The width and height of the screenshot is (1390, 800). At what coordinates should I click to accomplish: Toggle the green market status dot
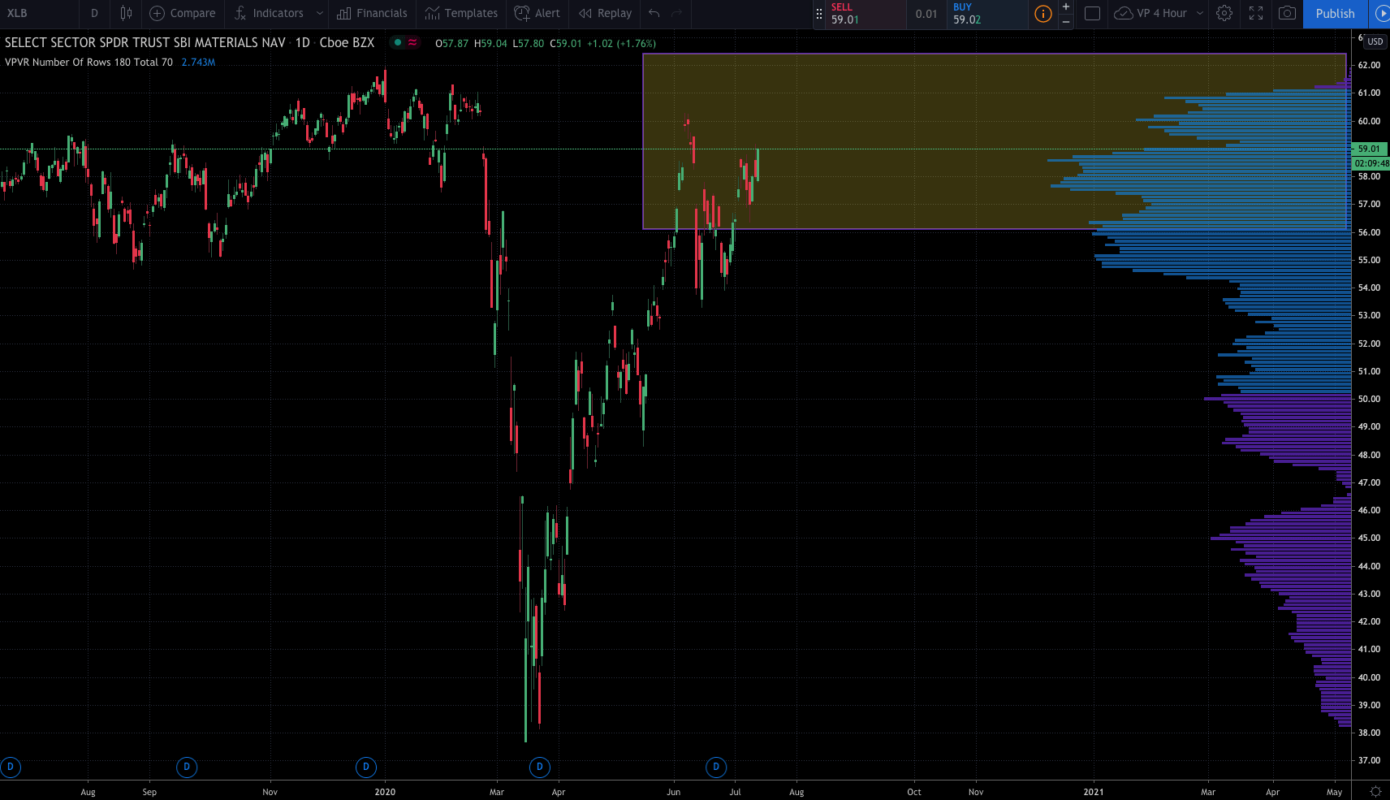coord(398,43)
